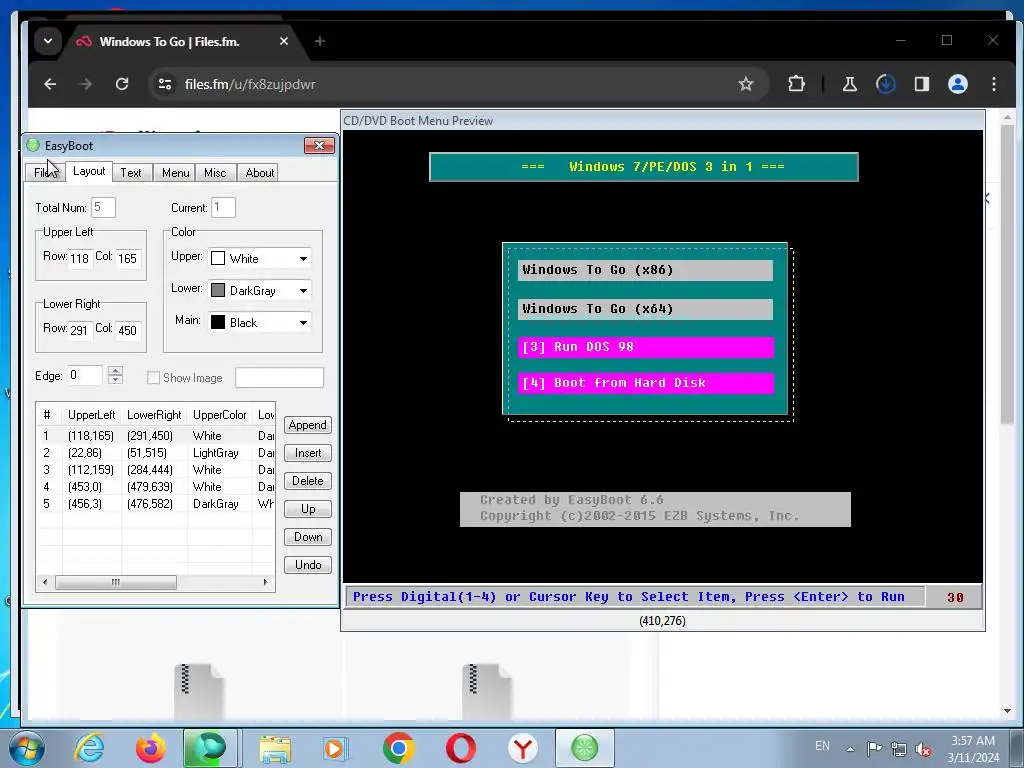Open a new browser tab

pyautogui.click(x=319, y=41)
